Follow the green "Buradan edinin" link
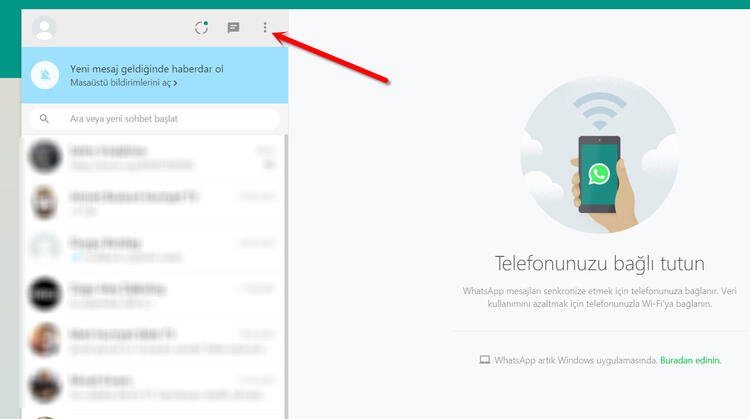750x419 pixels. tap(690, 360)
